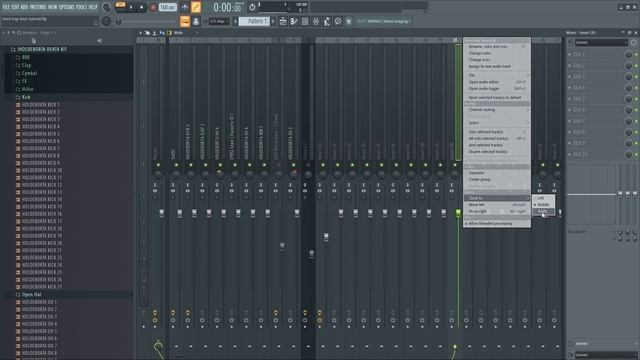Toggle Allow threaded processing checkmark
This screenshot has height=360, width=640.
497,224
